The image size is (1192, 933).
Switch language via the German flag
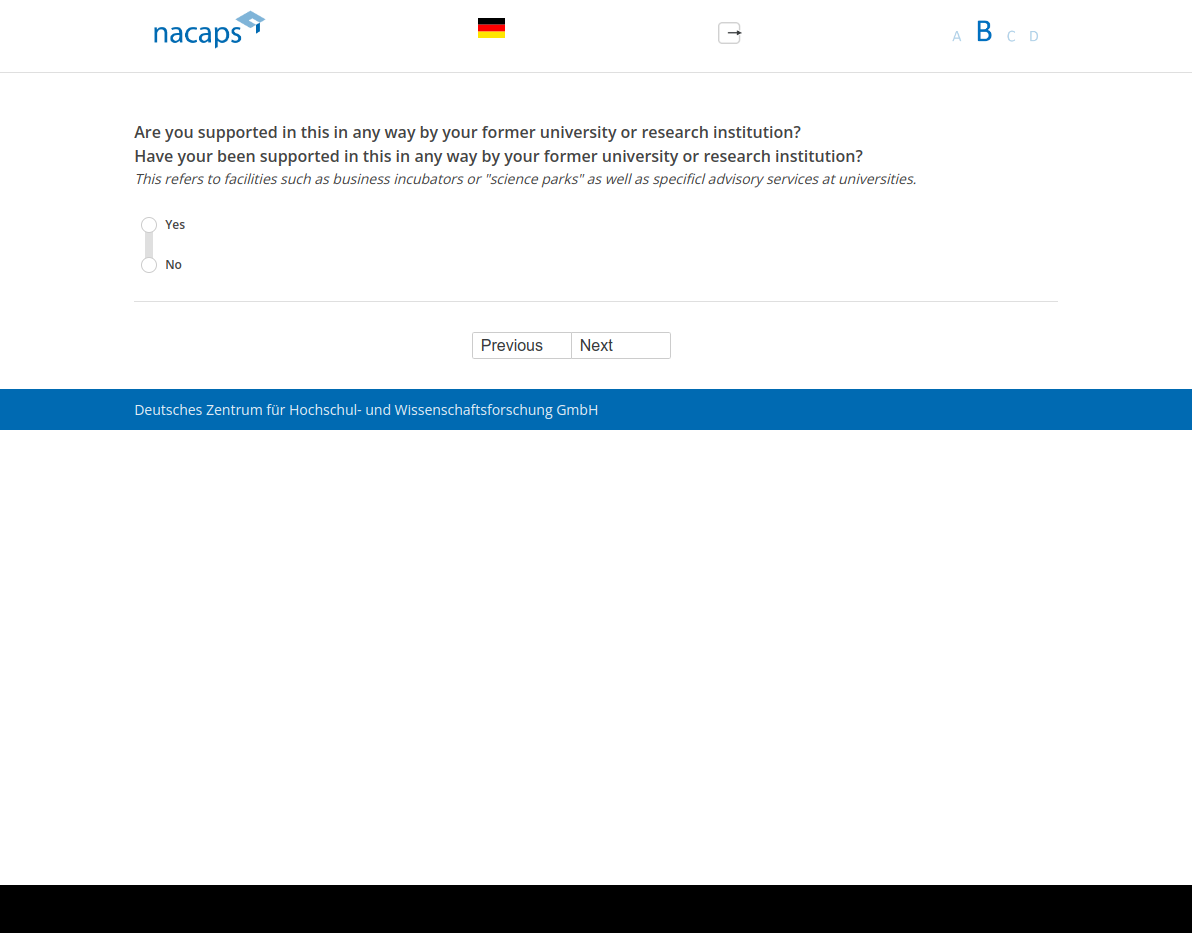point(491,28)
